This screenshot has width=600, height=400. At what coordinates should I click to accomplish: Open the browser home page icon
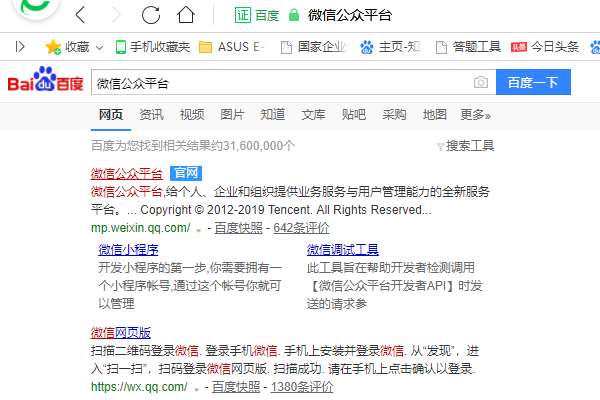186,15
